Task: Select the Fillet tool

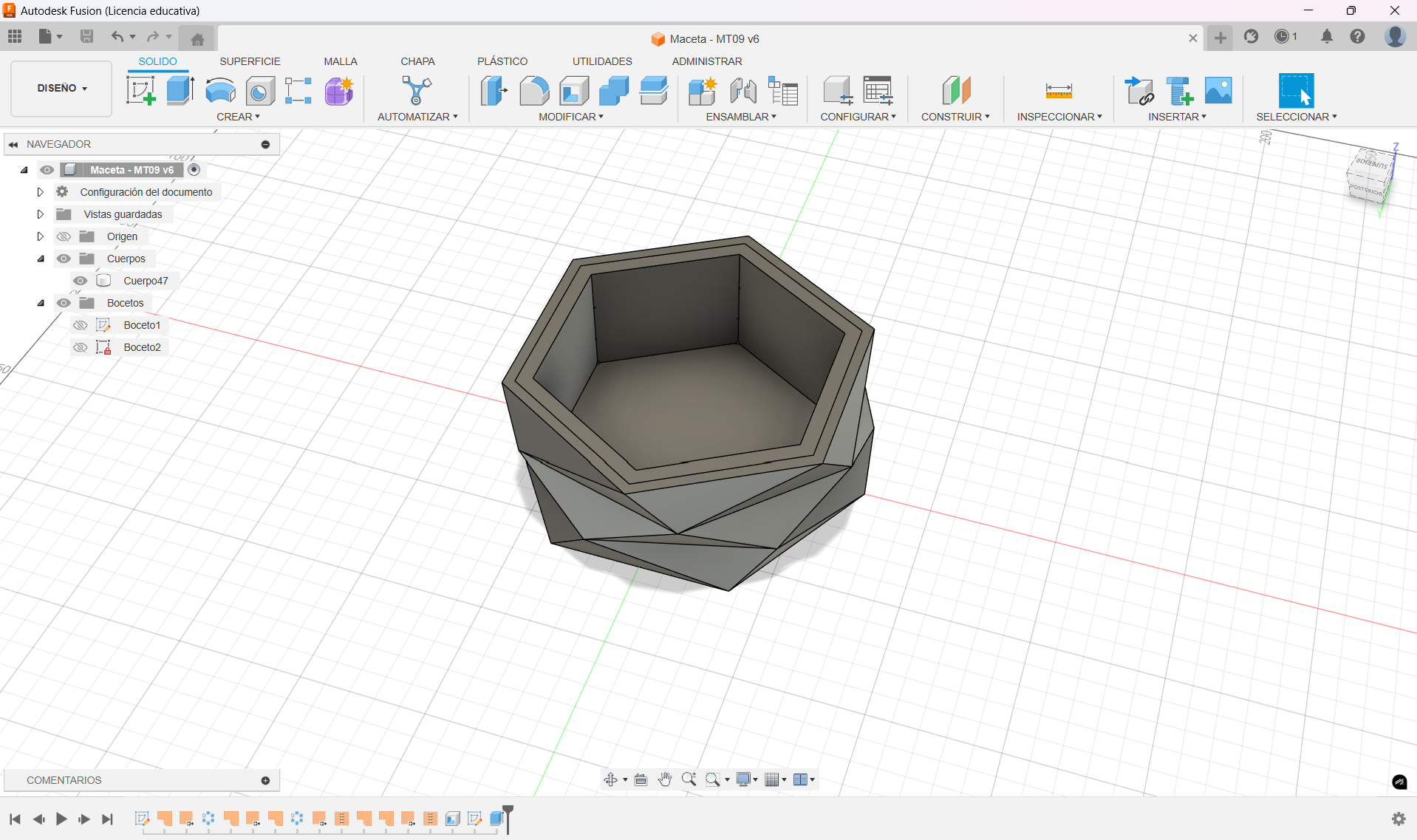Action: point(534,91)
